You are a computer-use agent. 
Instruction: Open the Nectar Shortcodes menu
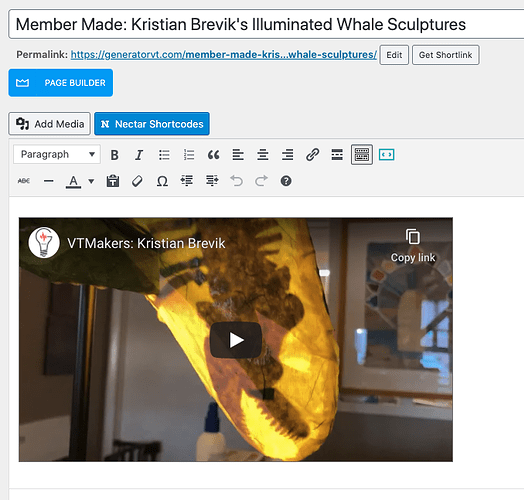(x=152, y=124)
